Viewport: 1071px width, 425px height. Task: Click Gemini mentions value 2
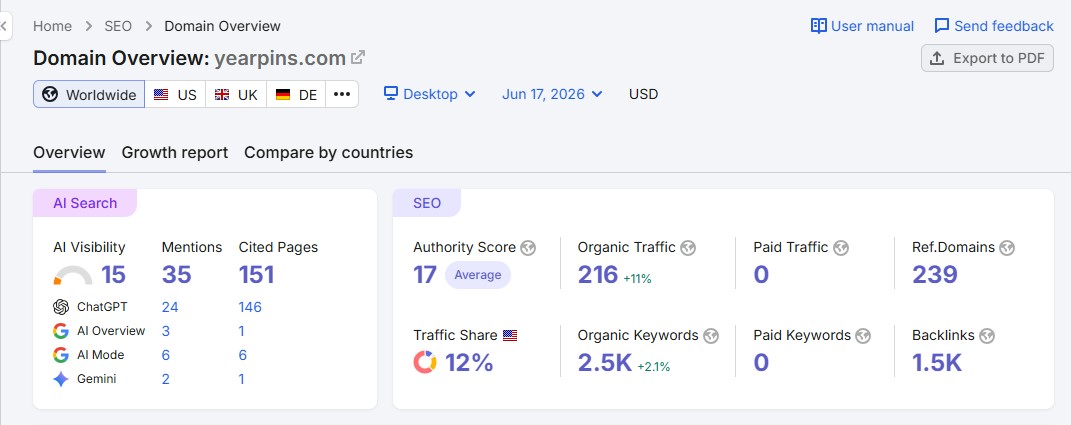pyautogui.click(x=166, y=379)
